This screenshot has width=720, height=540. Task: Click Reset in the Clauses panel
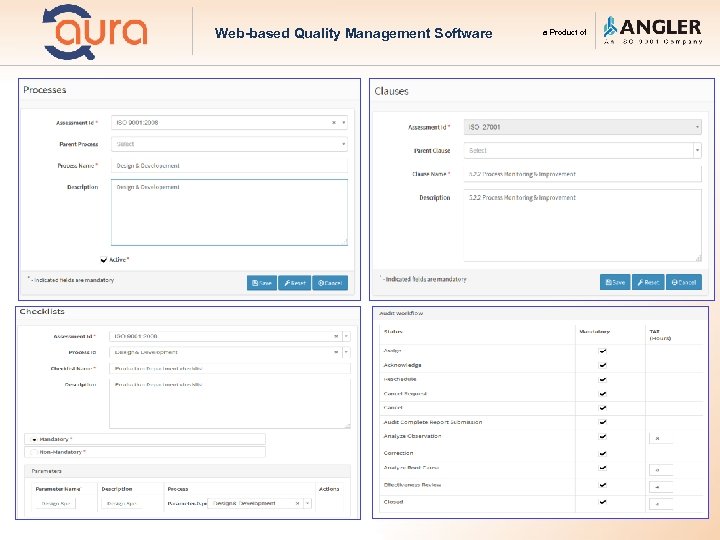[648, 282]
